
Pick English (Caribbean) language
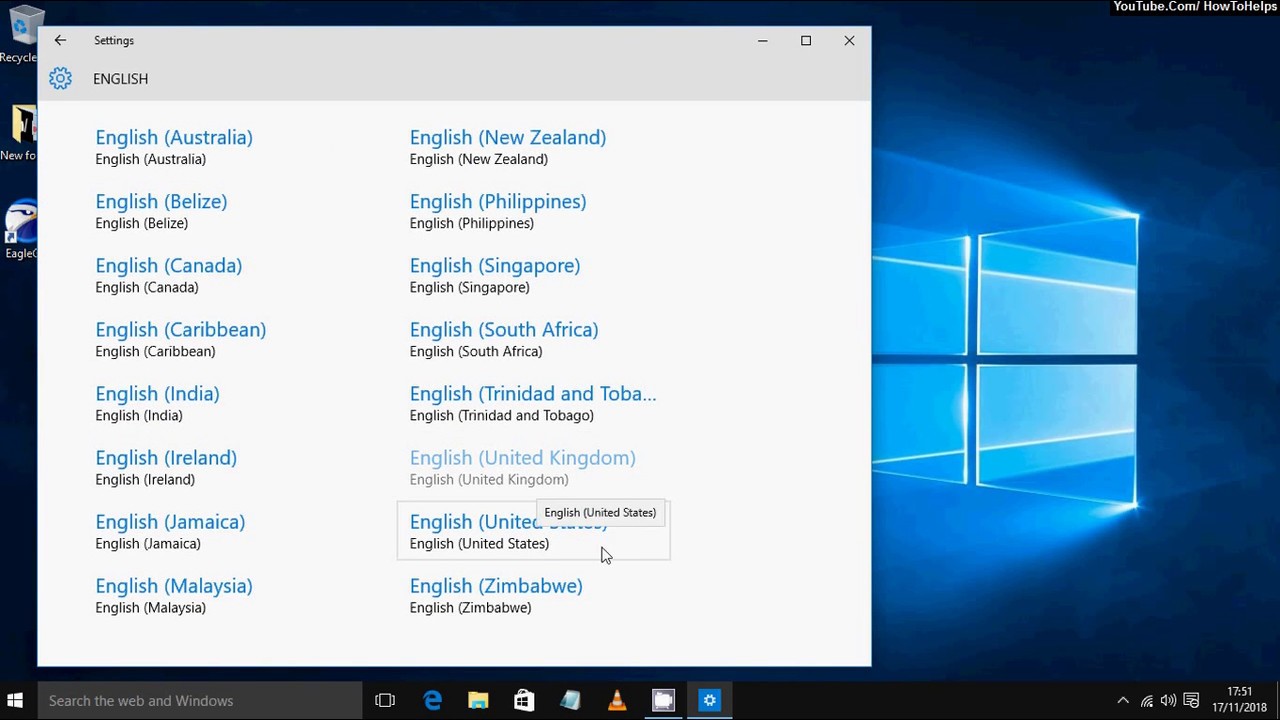coord(180,339)
